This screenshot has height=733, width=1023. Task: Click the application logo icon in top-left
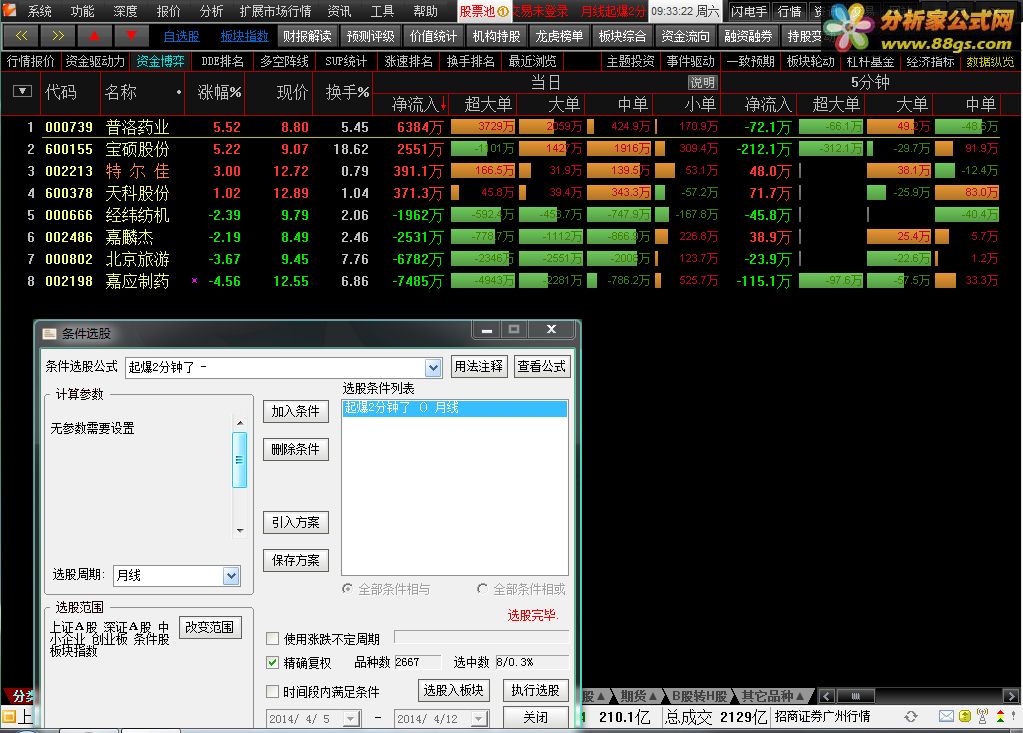[x=9, y=10]
